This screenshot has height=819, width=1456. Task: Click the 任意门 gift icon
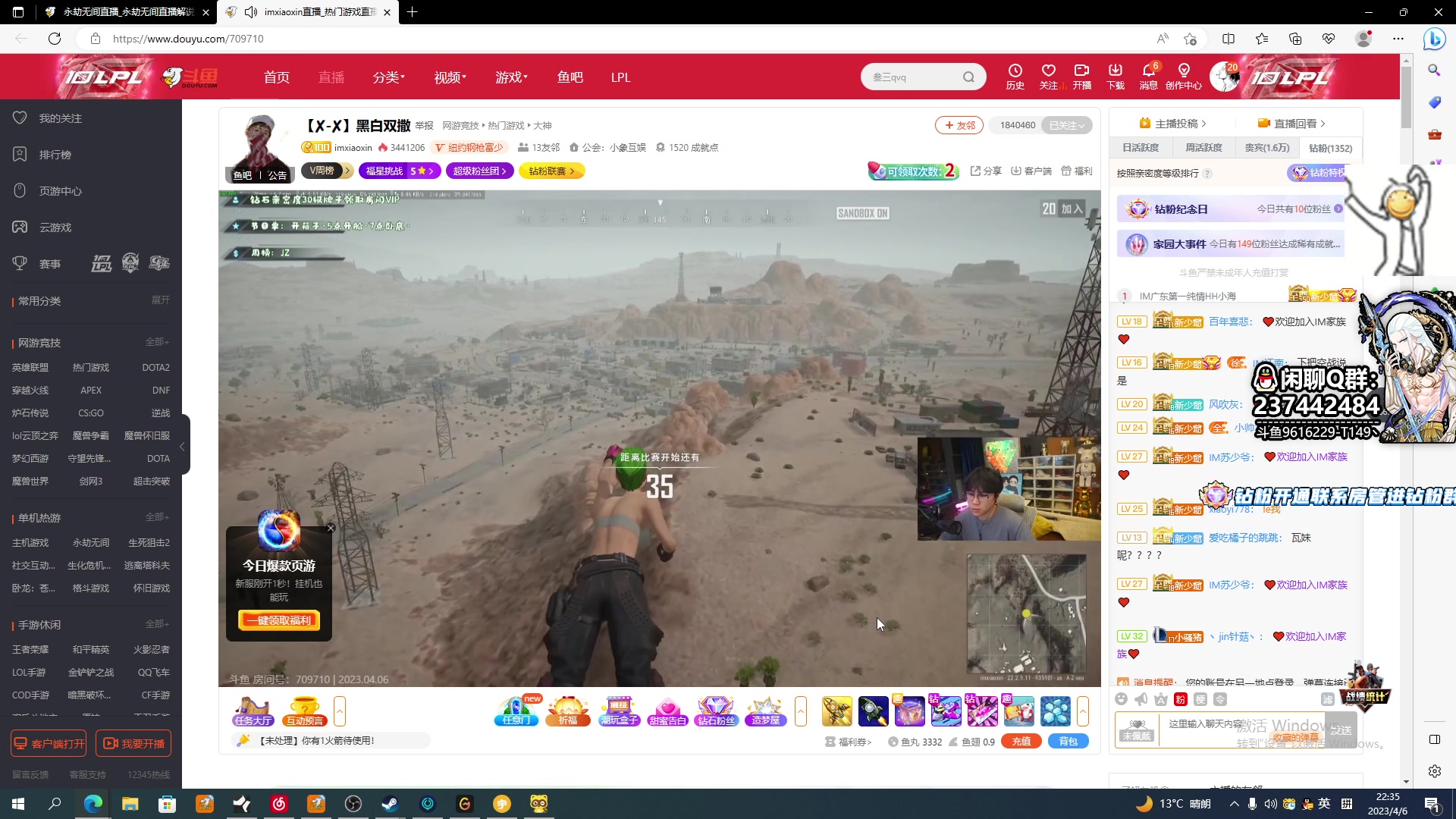pyautogui.click(x=516, y=711)
